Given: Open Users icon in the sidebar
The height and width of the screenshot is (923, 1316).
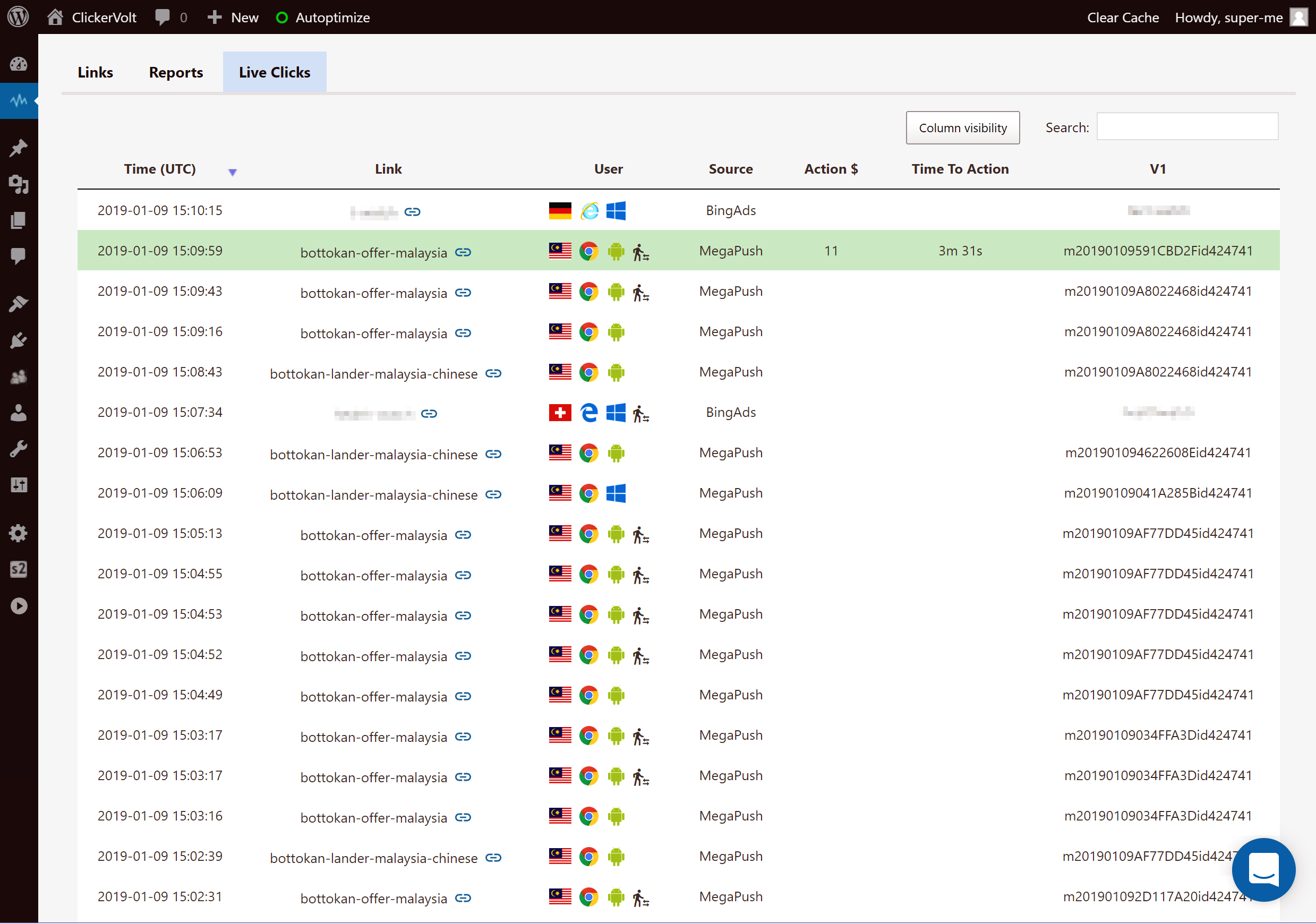Looking at the screenshot, I should (19, 413).
